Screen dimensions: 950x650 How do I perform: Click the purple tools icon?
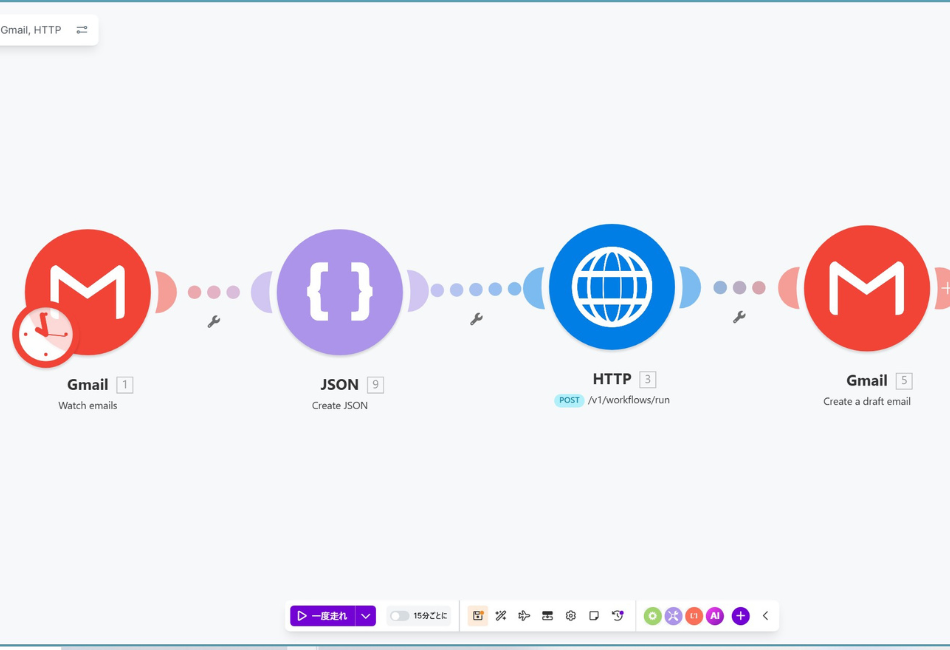pyautogui.click(x=673, y=616)
